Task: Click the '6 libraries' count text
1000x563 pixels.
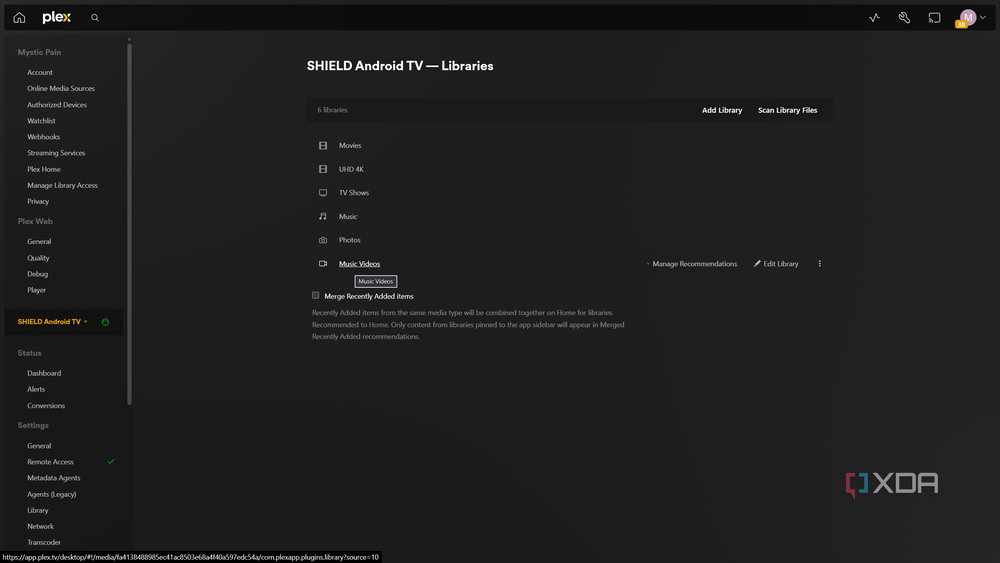Action: tap(332, 110)
